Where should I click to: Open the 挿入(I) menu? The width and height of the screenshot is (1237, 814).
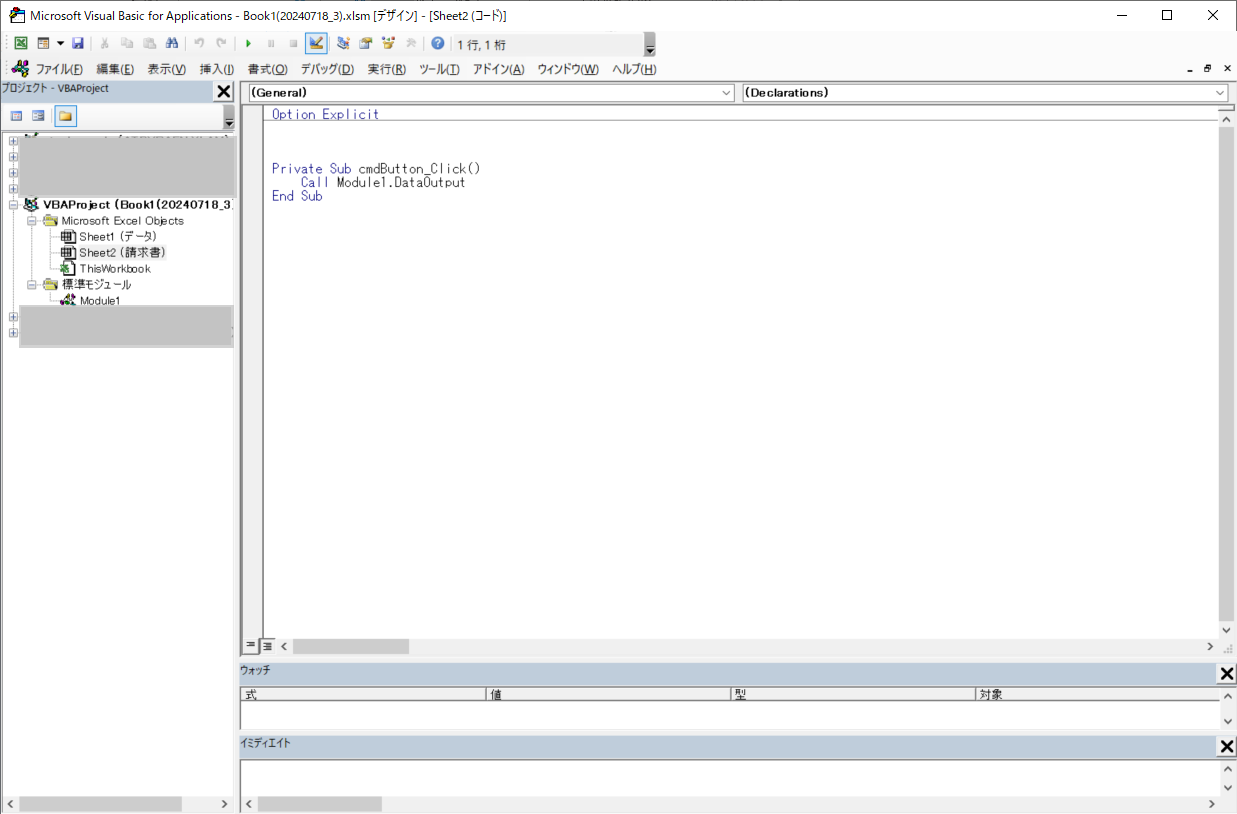point(217,69)
